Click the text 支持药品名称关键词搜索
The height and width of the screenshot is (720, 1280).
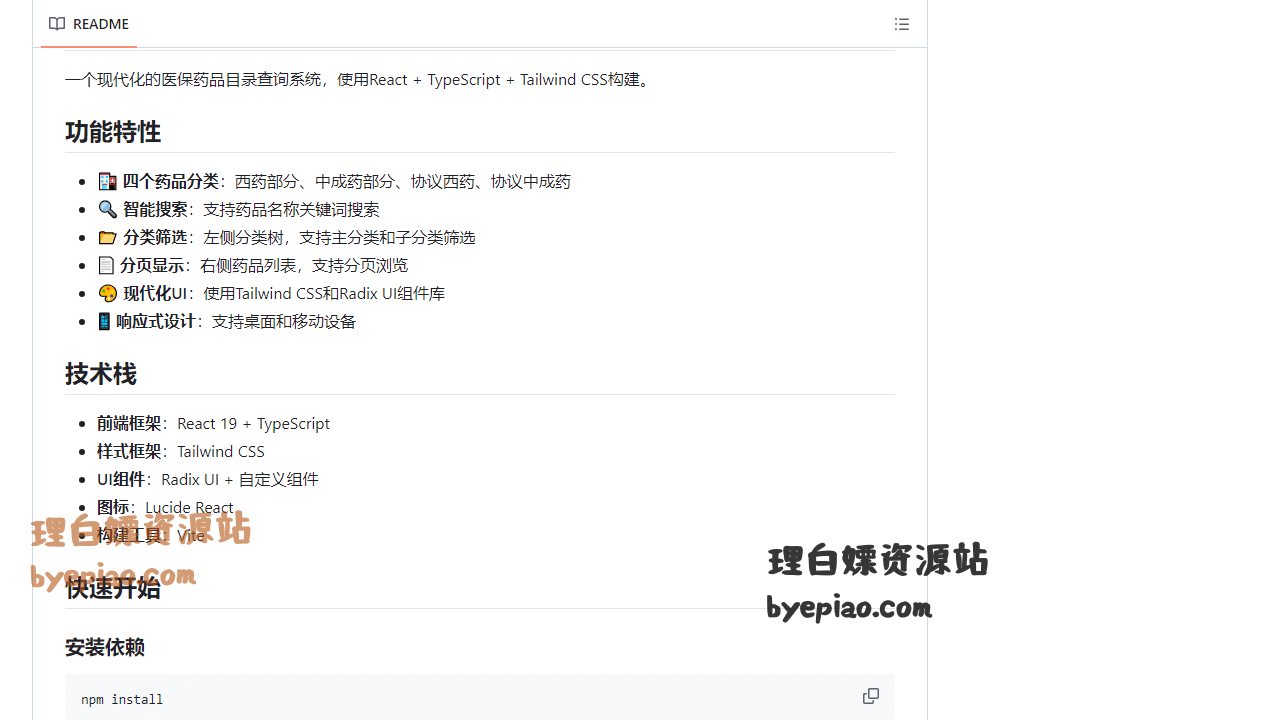[x=291, y=209]
